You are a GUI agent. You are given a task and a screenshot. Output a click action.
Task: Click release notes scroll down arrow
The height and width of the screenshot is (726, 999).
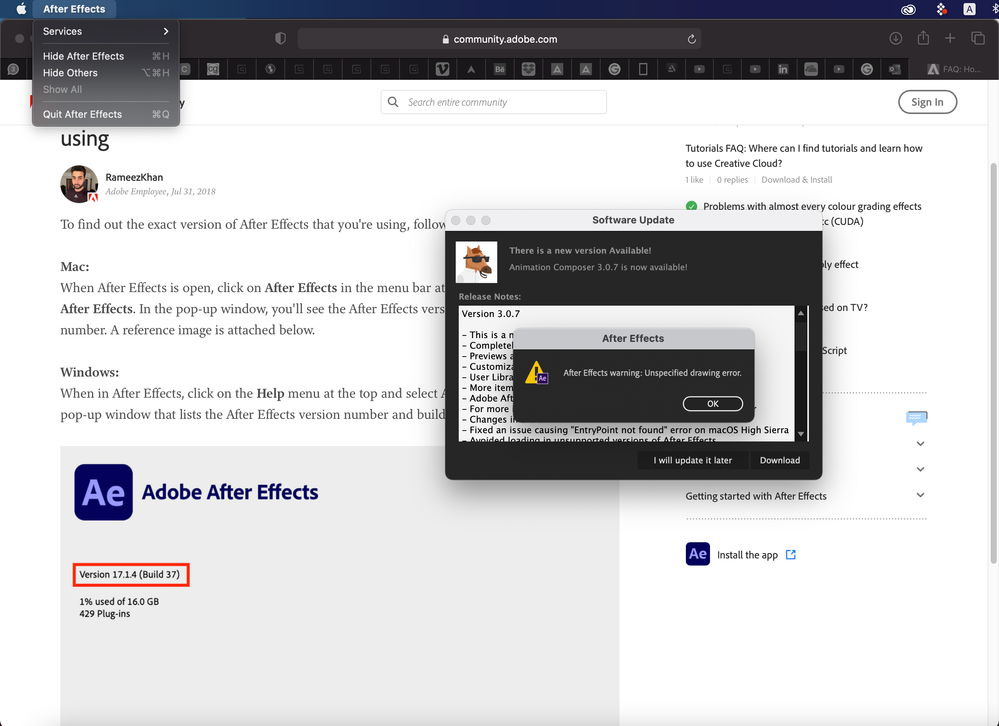tap(801, 434)
